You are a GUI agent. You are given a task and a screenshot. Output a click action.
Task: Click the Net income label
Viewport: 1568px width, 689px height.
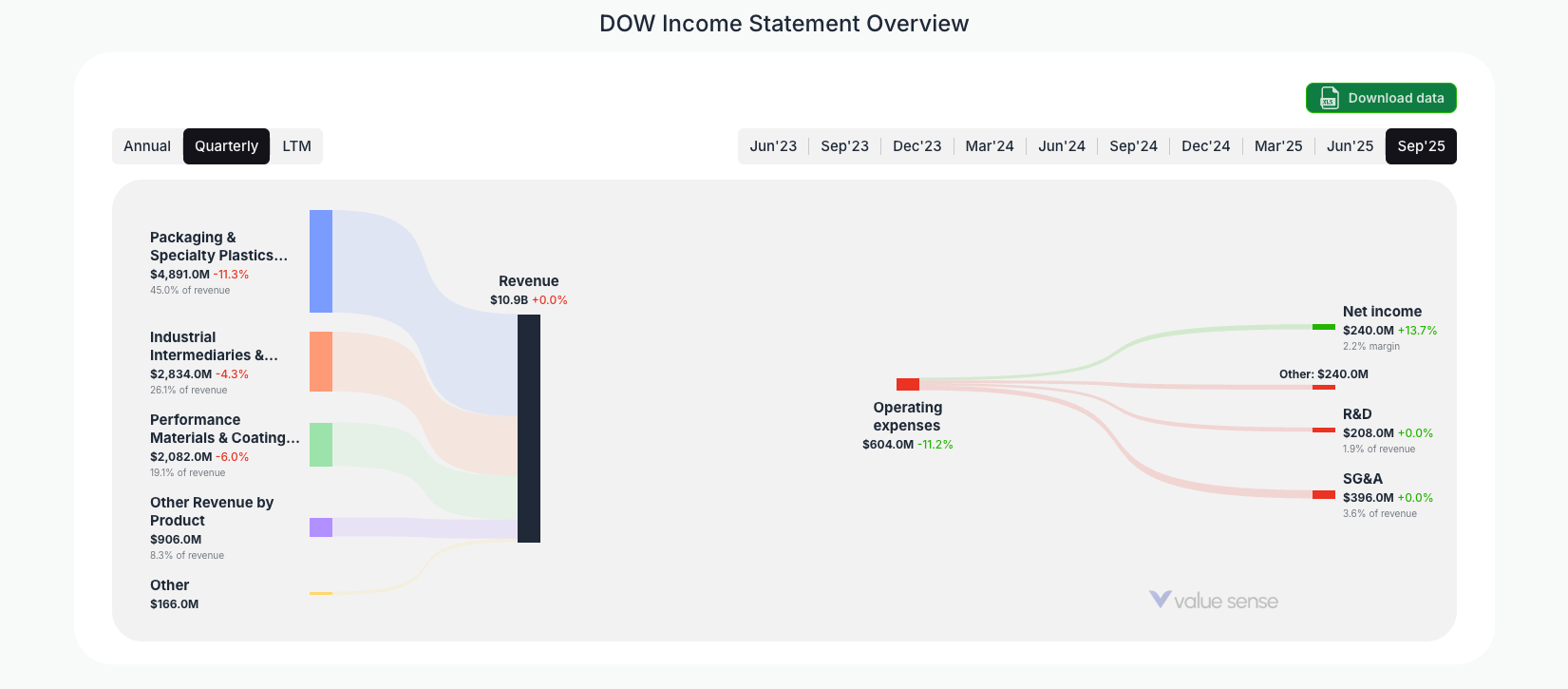coord(1382,312)
